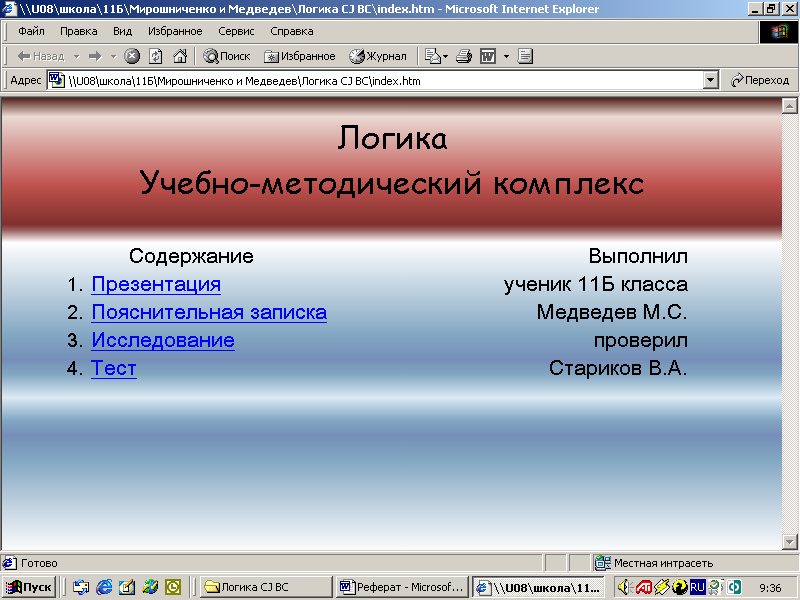This screenshot has width=800, height=600.
Task: Click the yellow lightning tray icon
Action: coord(662,587)
